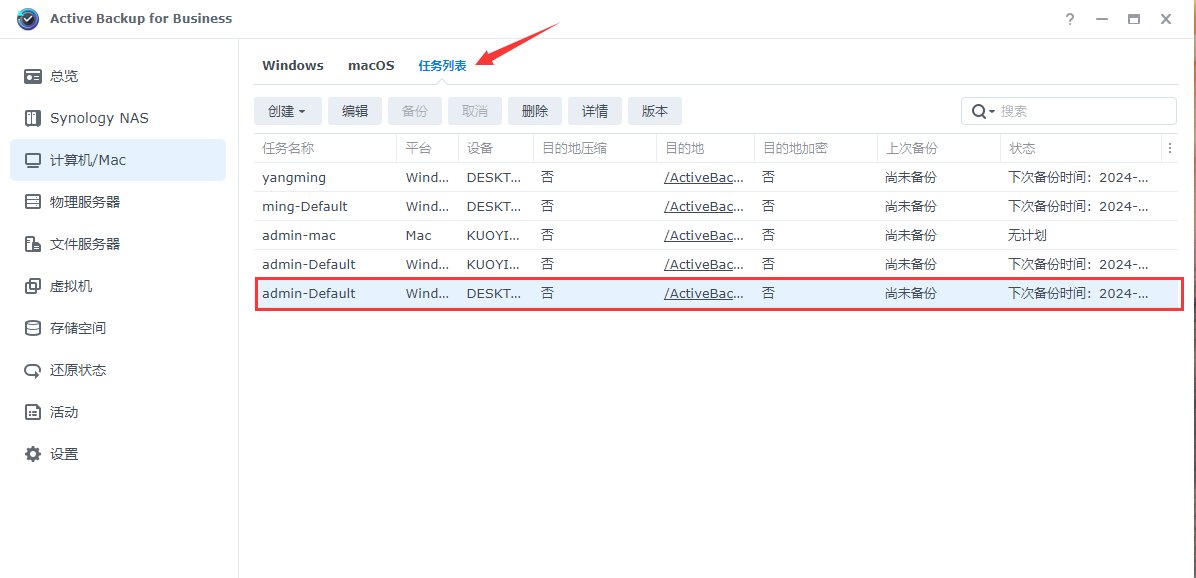Open the help question mark icon
1196x578 pixels.
click(x=1070, y=19)
